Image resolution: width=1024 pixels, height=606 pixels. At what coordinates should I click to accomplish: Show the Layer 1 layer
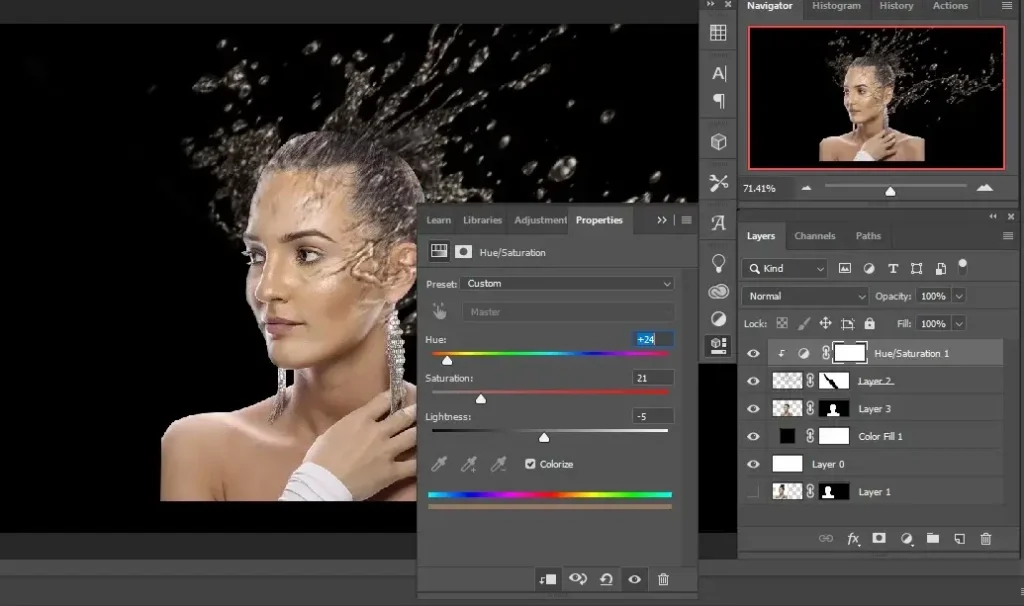[x=753, y=491]
